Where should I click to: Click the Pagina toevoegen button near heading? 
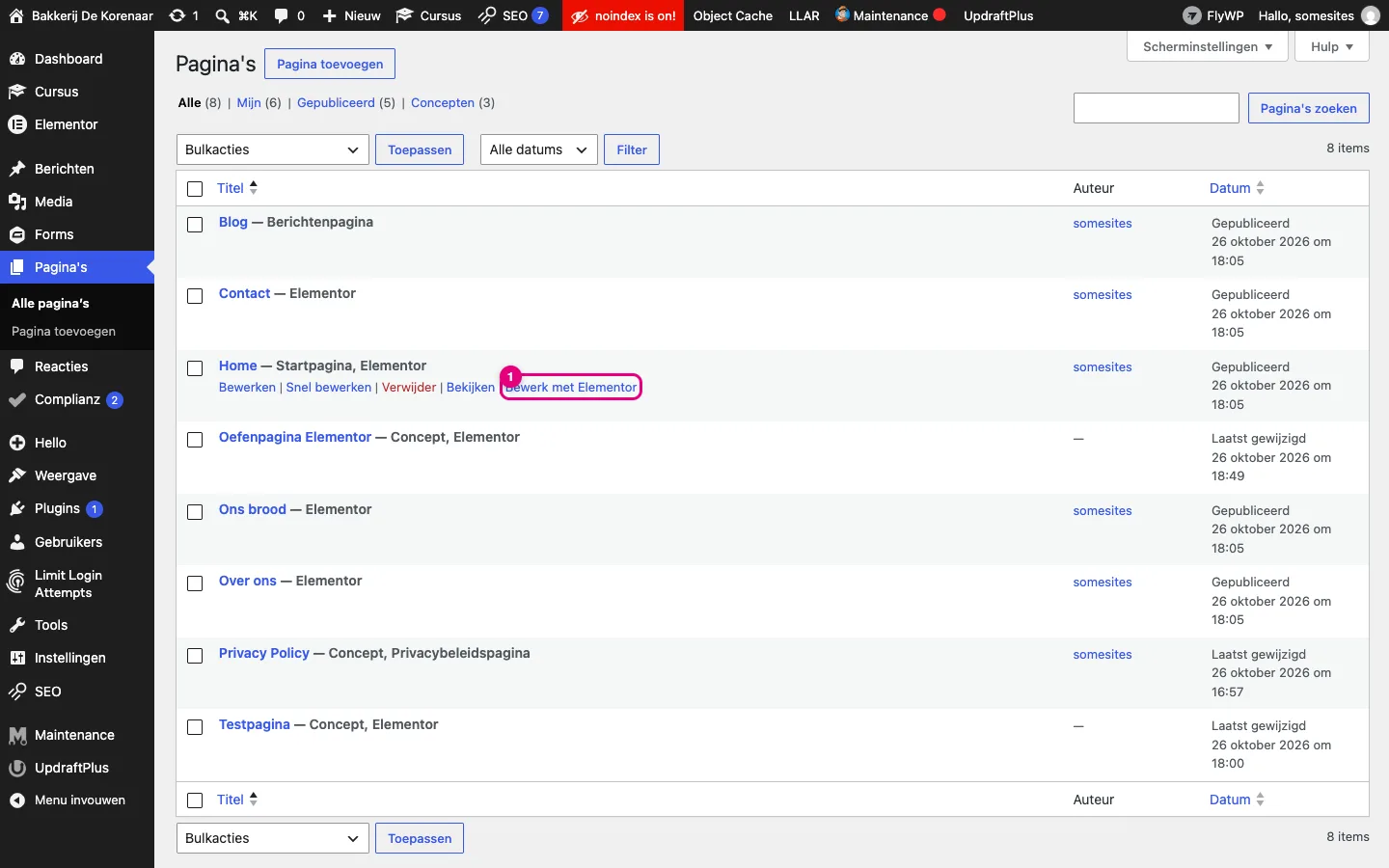pyautogui.click(x=330, y=64)
